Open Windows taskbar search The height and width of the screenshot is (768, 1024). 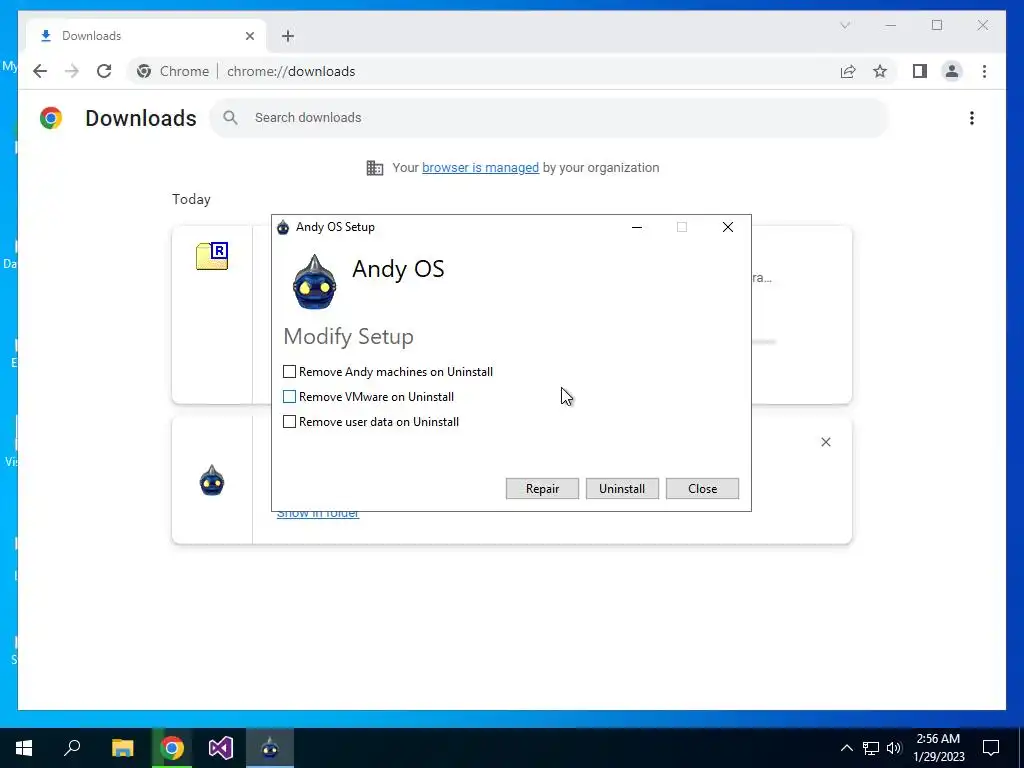point(72,748)
